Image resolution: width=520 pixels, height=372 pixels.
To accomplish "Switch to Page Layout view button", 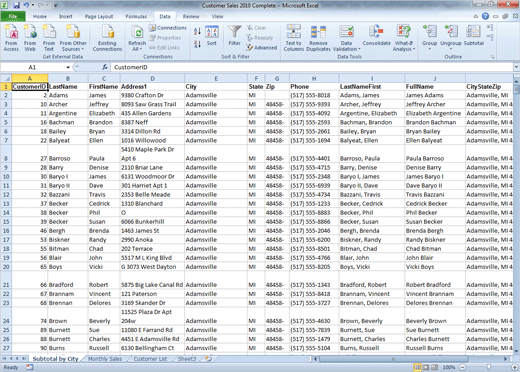I will (426, 367).
